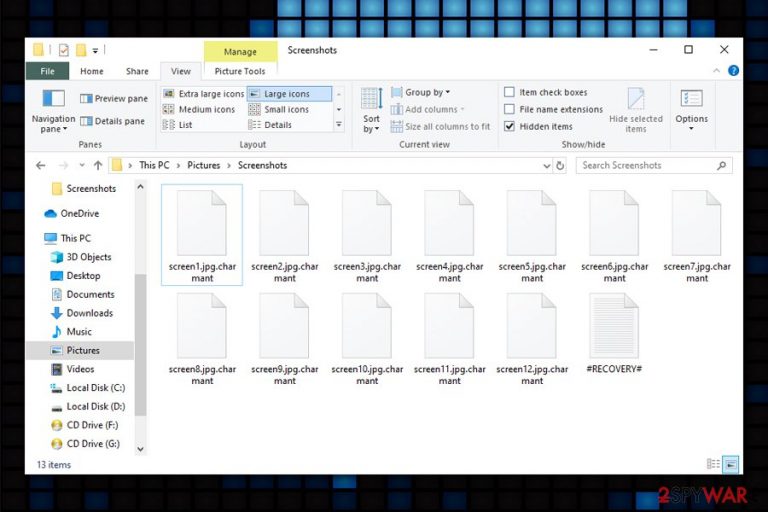Open the File tab

[x=48, y=71]
